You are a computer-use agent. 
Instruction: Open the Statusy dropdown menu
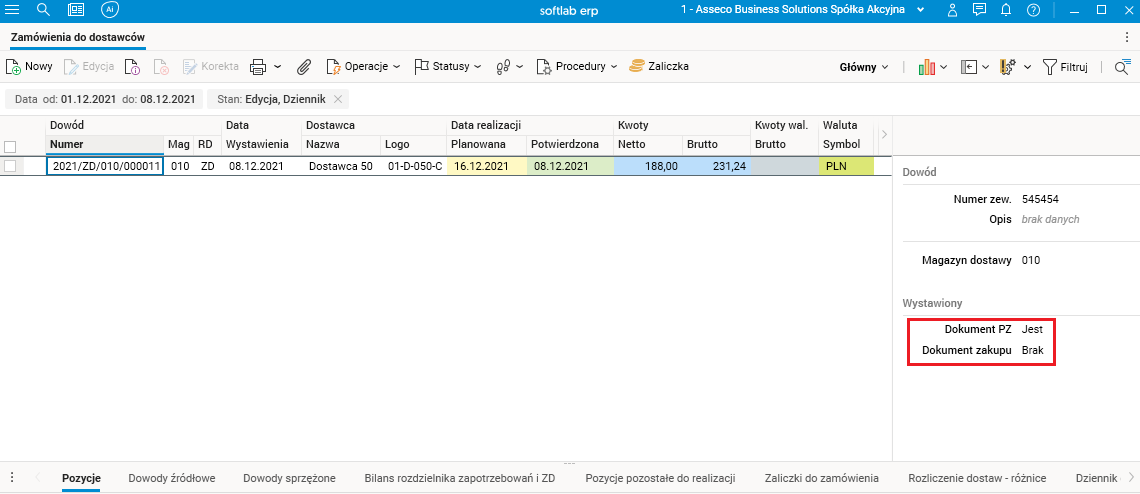[447, 66]
